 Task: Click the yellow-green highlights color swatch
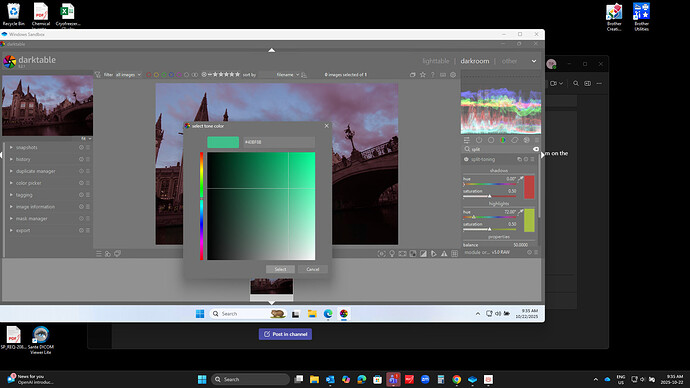(x=529, y=220)
